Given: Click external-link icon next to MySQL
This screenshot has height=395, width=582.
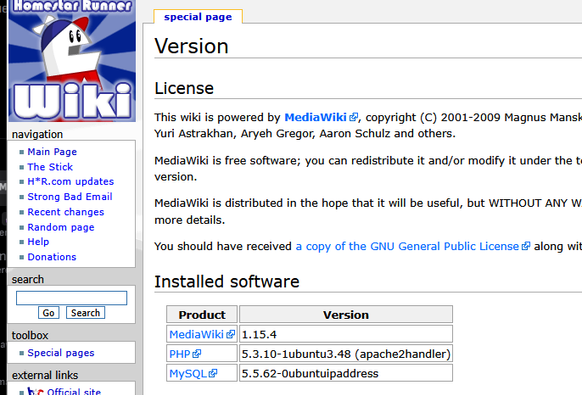Looking at the screenshot, I should [213, 373].
